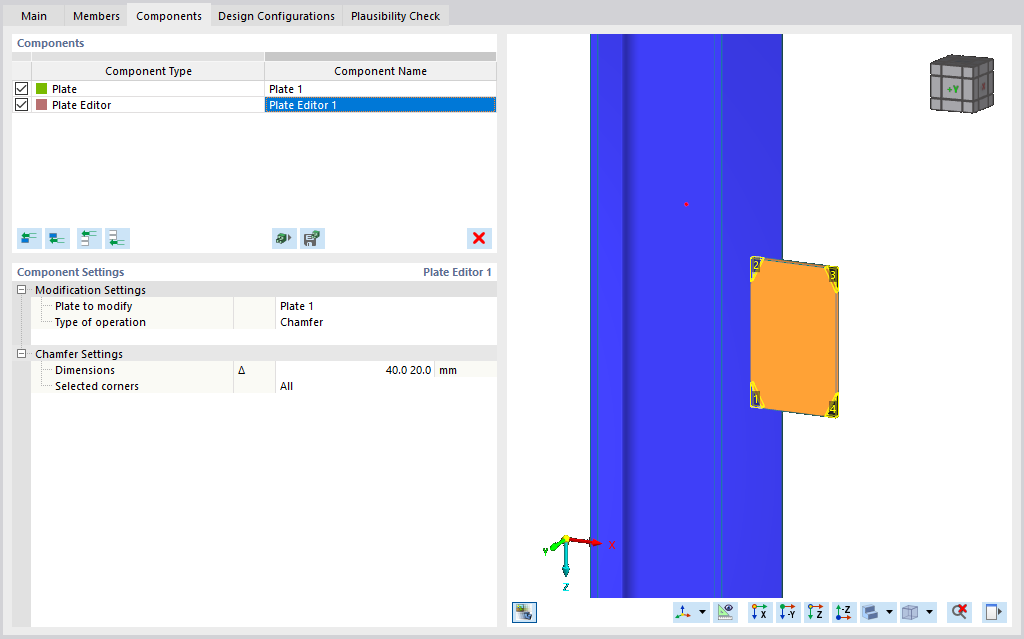Switch to the Plausibility Check tab

(396, 15)
